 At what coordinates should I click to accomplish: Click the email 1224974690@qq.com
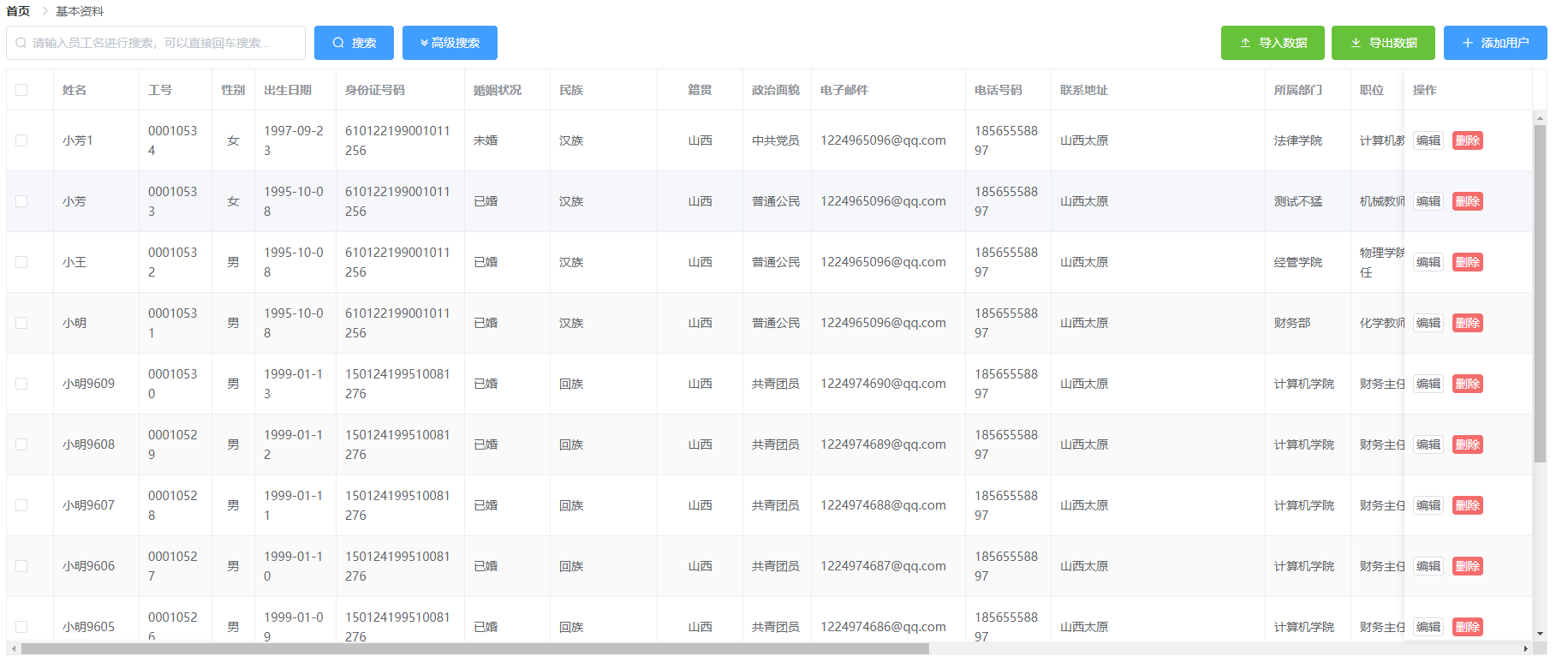tap(883, 384)
